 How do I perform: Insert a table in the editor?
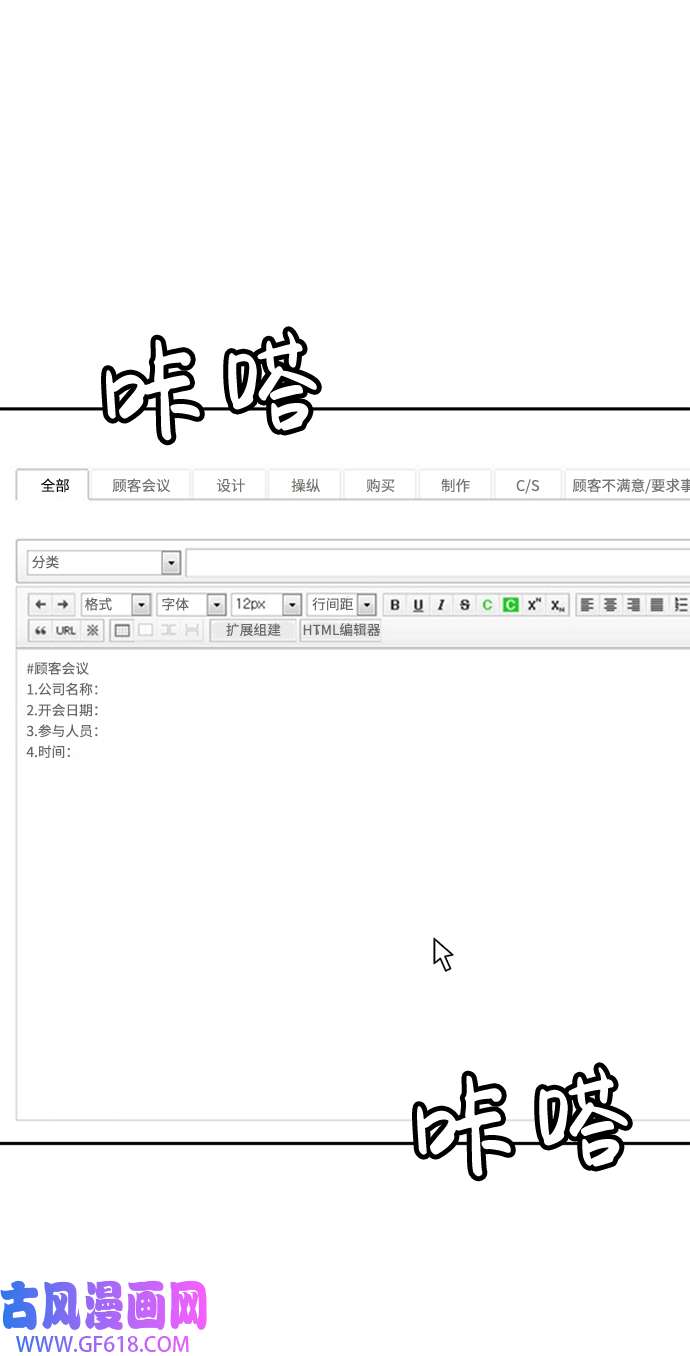tap(121, 631)
